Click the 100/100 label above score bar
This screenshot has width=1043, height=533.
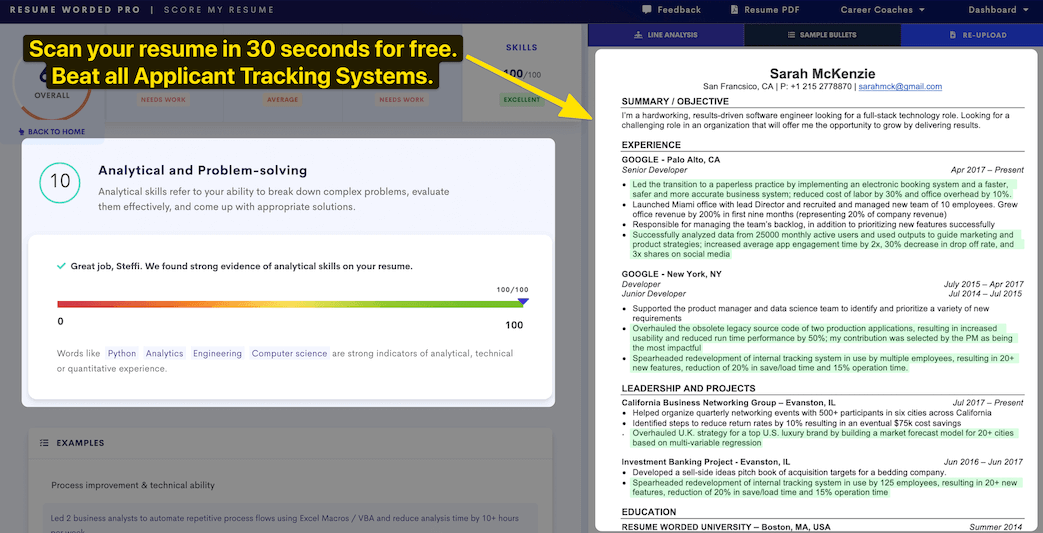512,289
